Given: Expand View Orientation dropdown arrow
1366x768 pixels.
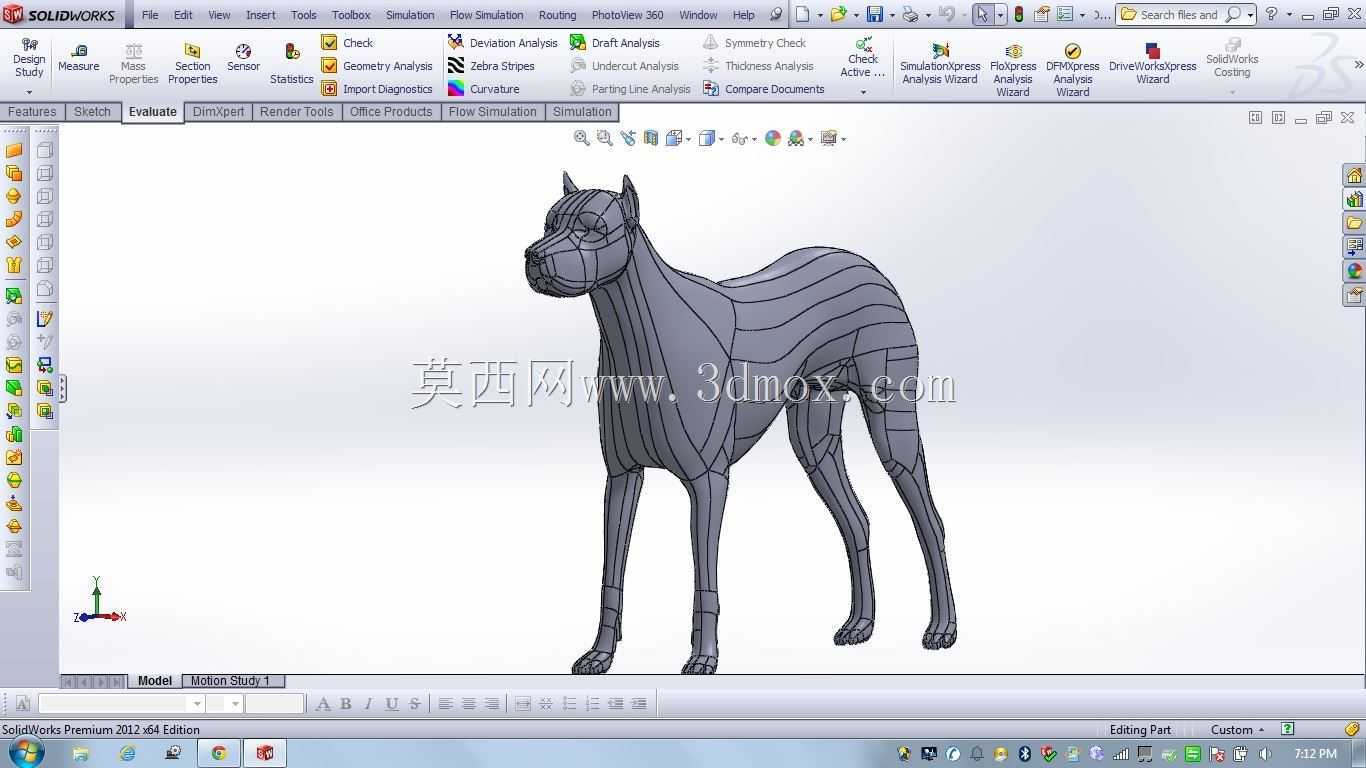Looking at the screenshot, I should click(689, 139).
